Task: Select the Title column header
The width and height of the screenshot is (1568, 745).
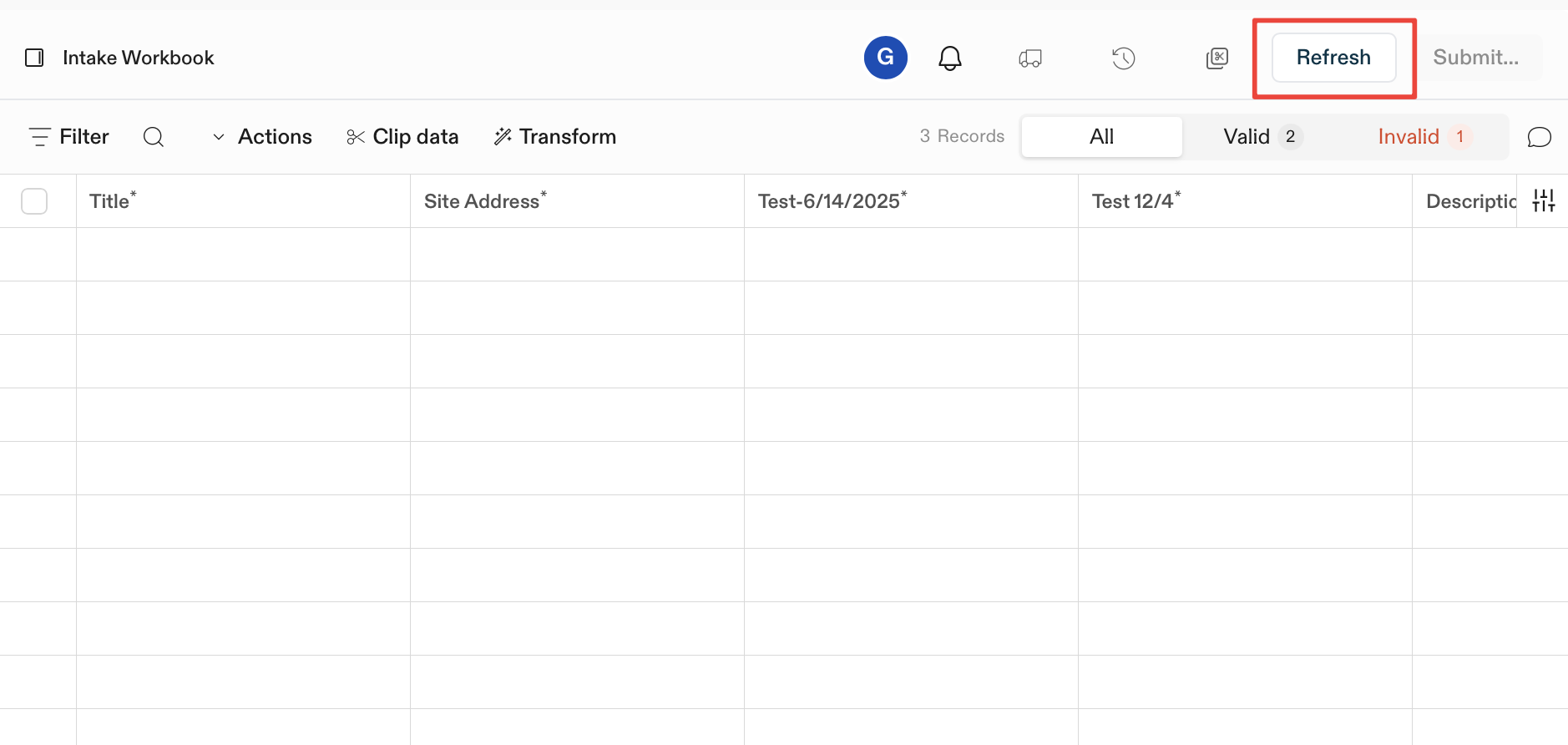Action: (x=243, y=201)
